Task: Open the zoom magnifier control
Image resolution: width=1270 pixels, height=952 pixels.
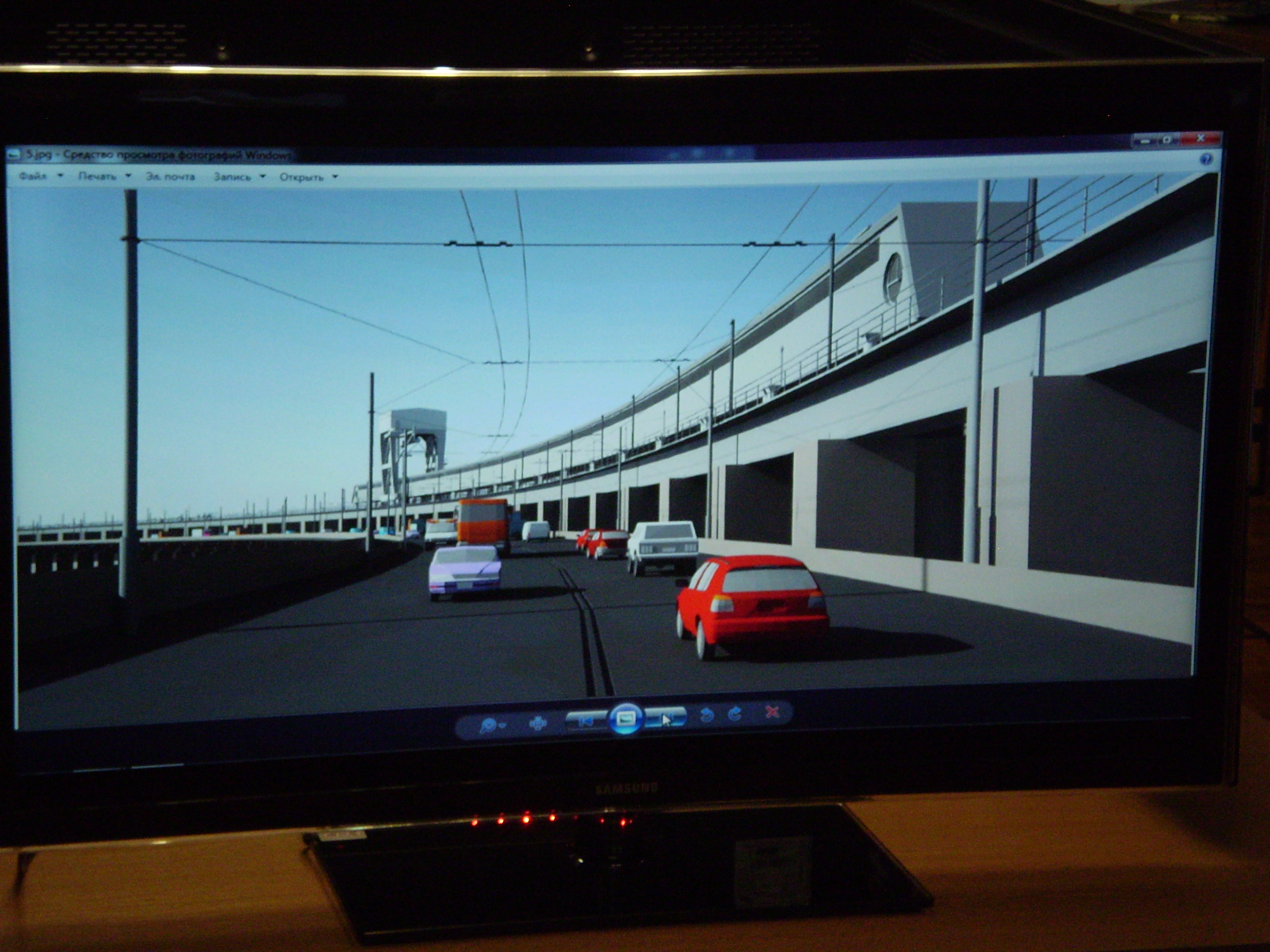Action: [x=492, y=726]
